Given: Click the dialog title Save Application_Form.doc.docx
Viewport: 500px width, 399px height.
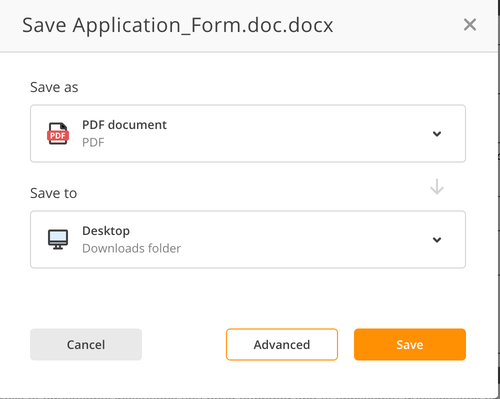Looking at the screenshot, I should 178,26.
